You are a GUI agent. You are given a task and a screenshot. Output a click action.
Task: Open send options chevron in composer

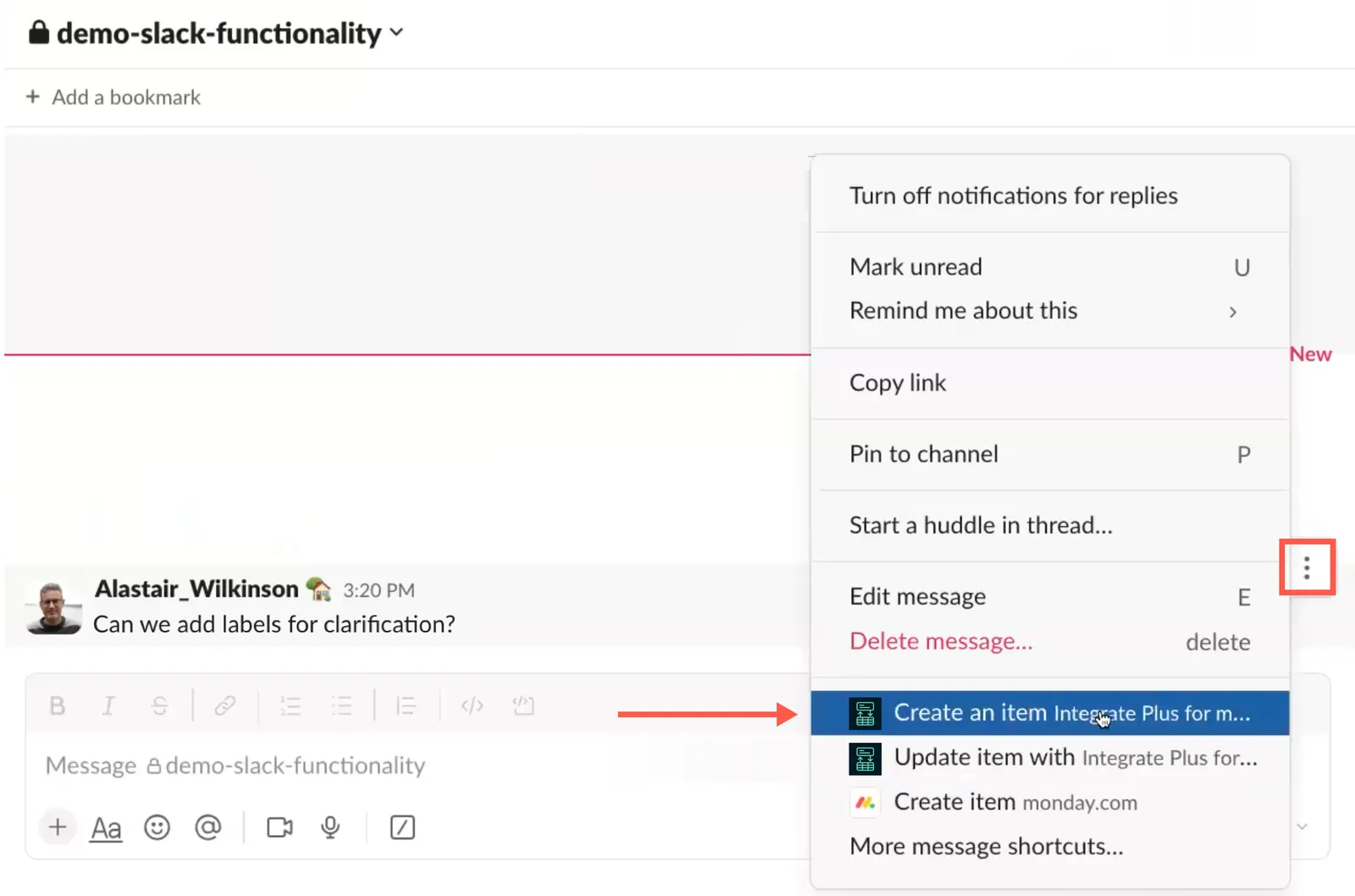pyautogui.click(x=1302, y=827)
